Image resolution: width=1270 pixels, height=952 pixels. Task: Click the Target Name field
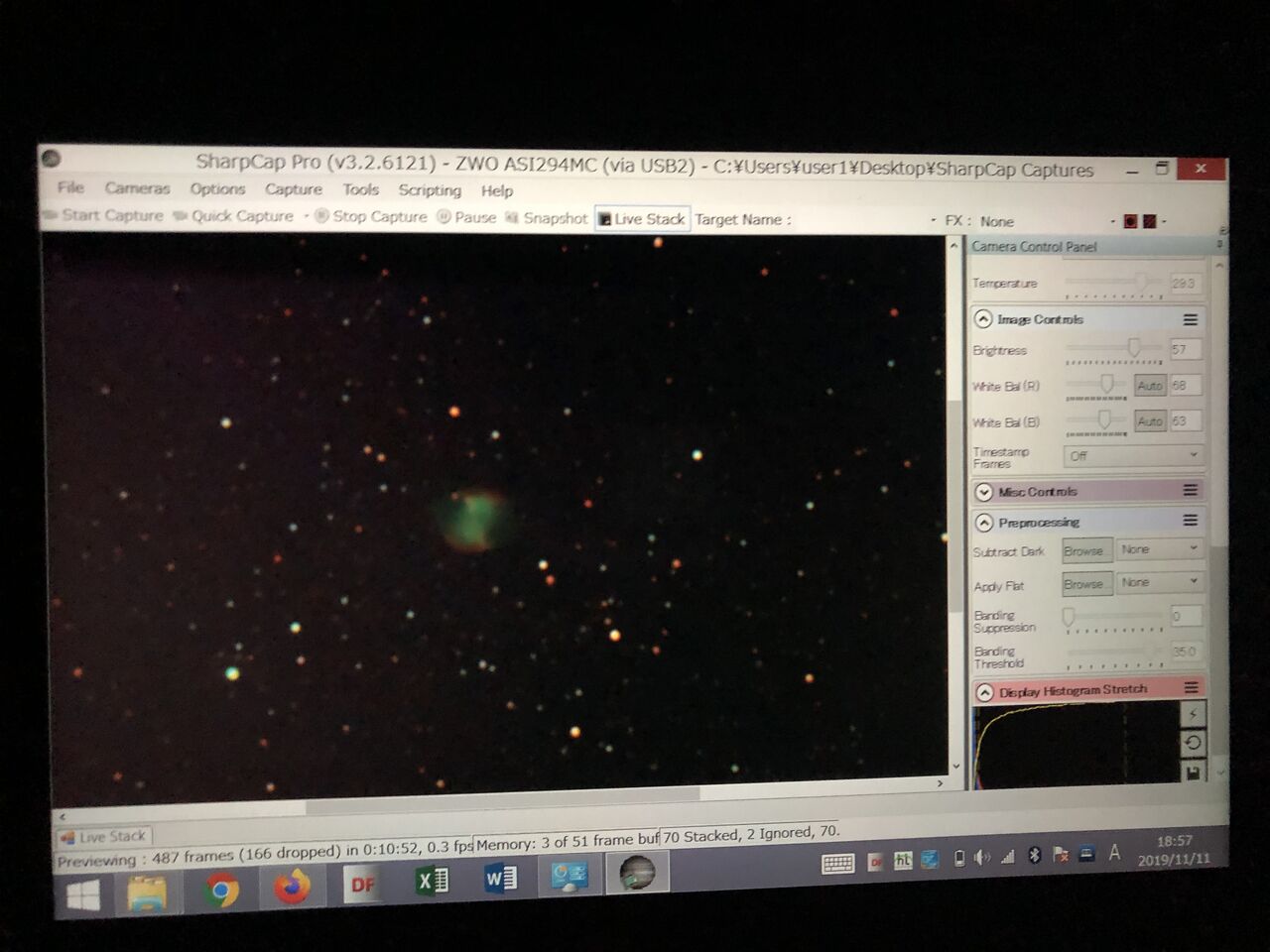coord(861,220)
